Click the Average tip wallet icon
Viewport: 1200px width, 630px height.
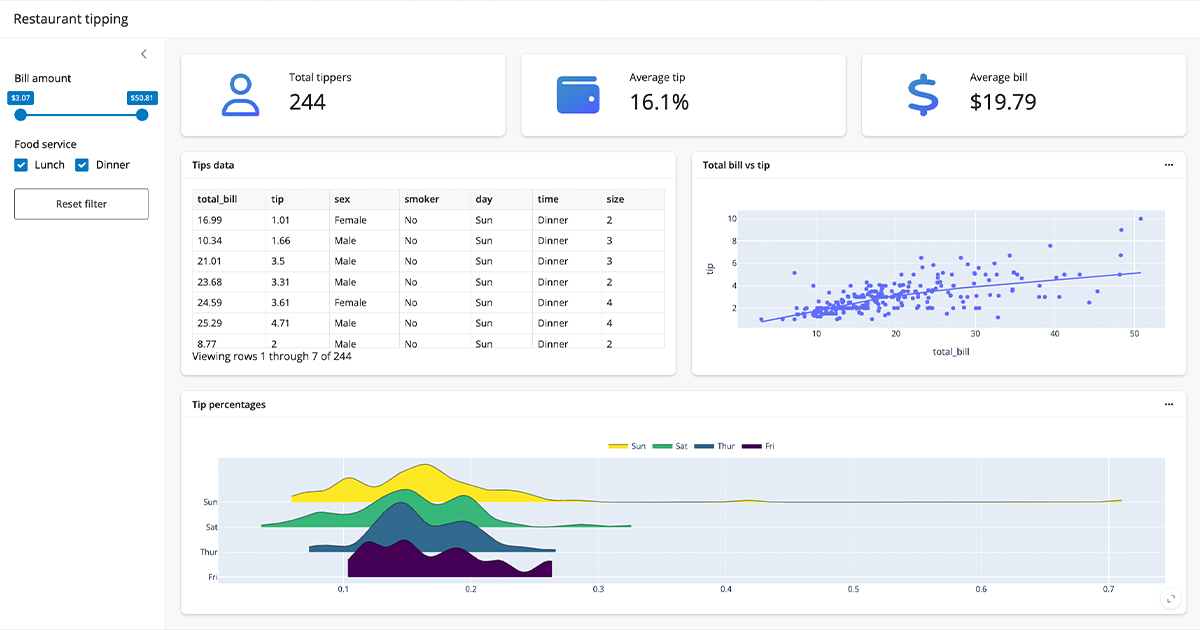click(x=578, y=95)
